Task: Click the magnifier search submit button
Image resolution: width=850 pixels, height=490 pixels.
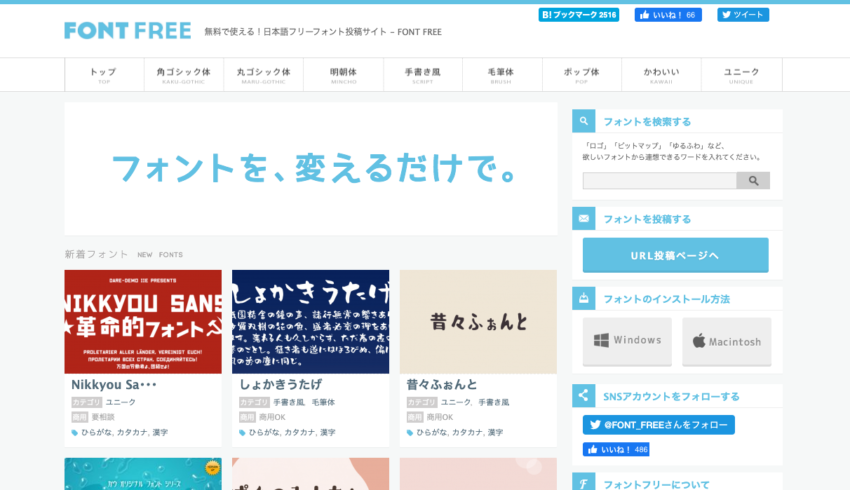Action: pos(753,180)
